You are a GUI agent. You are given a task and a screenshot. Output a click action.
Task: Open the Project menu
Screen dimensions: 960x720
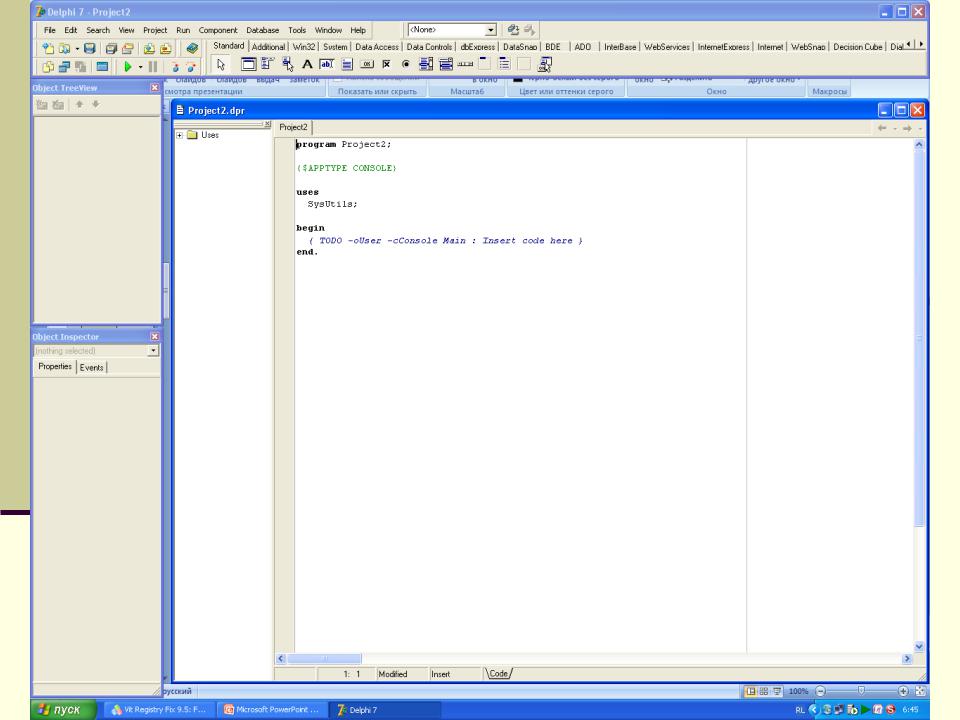point(155,30)
